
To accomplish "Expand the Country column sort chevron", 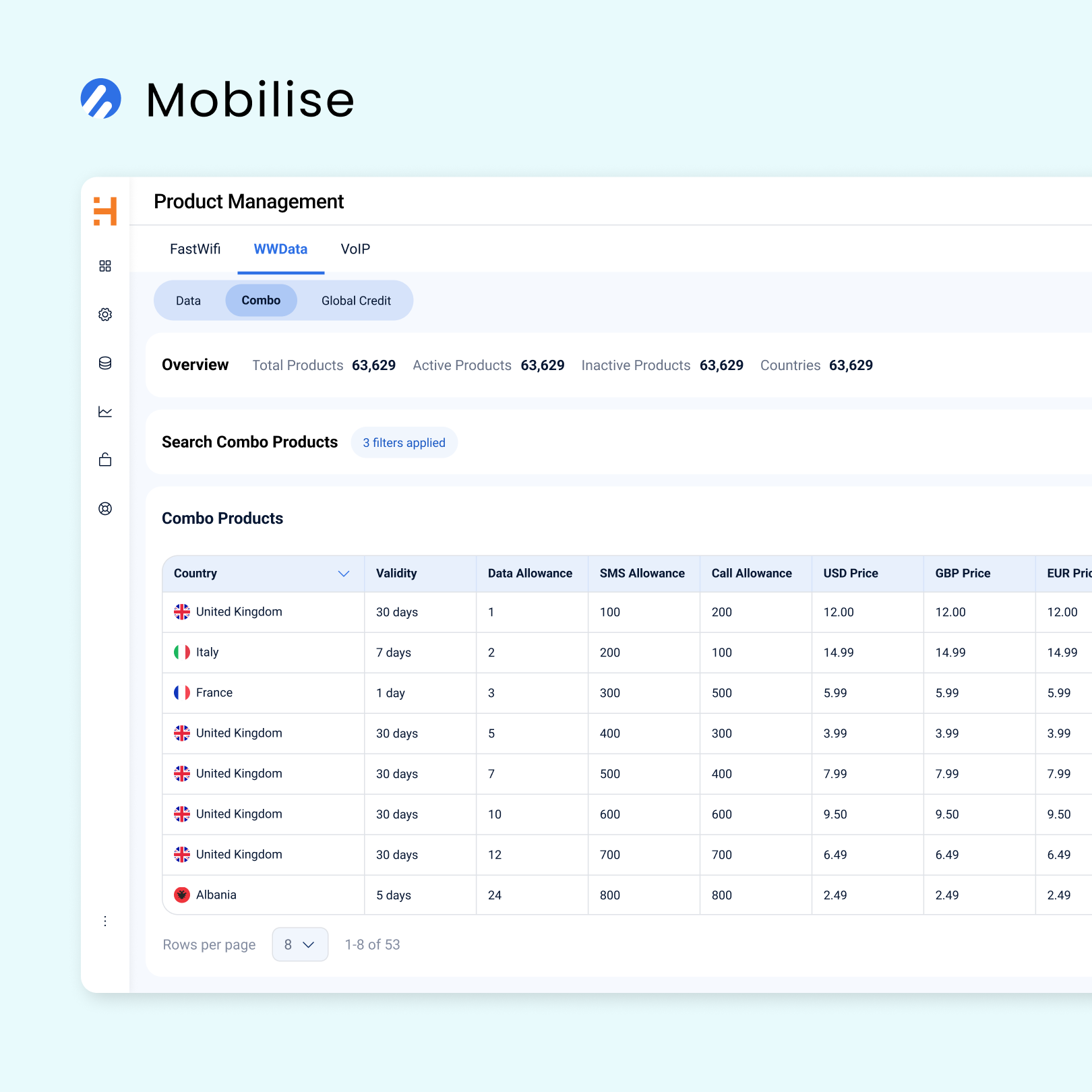I will click(344, 574).
